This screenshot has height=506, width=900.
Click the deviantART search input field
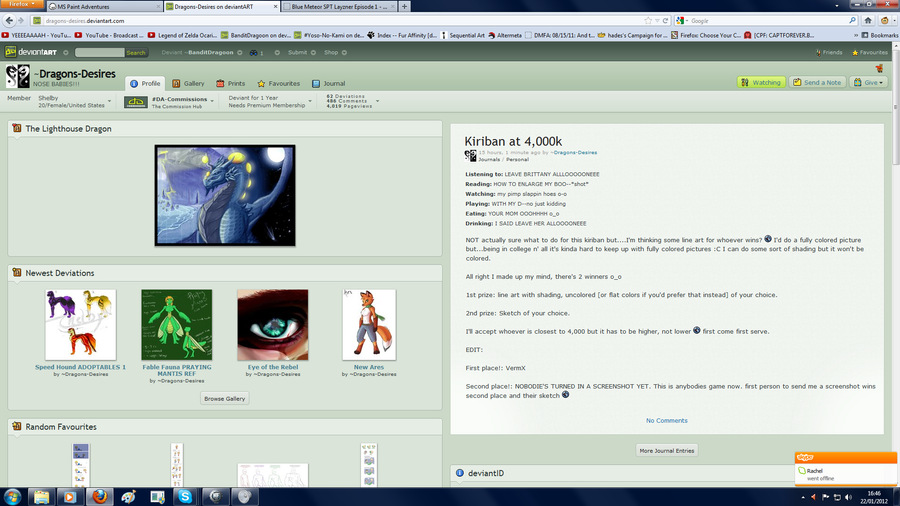[x=99, y=52]
